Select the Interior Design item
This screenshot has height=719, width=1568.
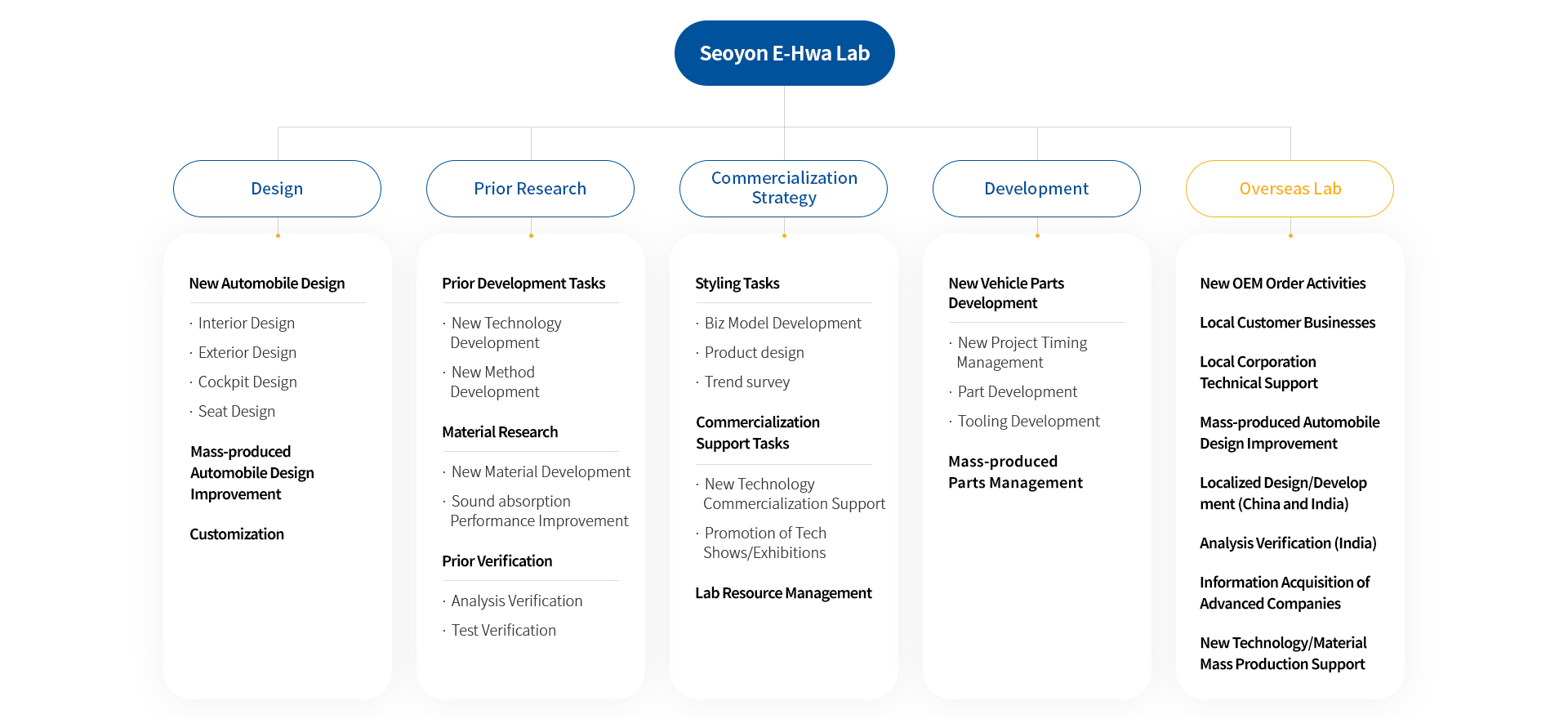click(246, 324)
